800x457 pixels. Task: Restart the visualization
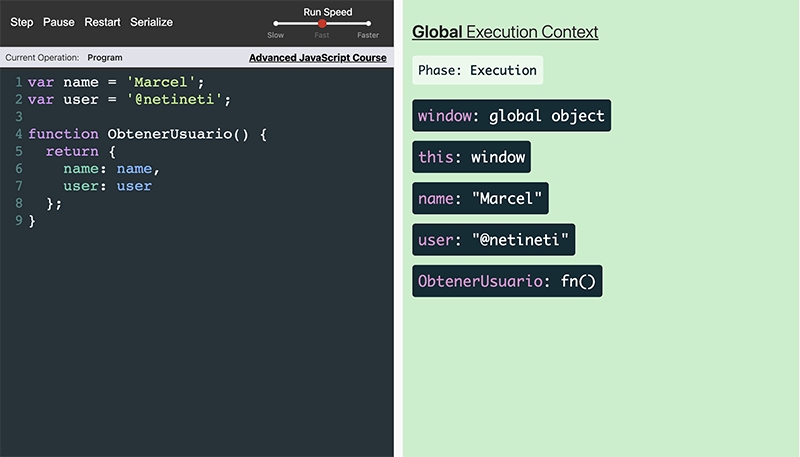click(x=102, y=22)
